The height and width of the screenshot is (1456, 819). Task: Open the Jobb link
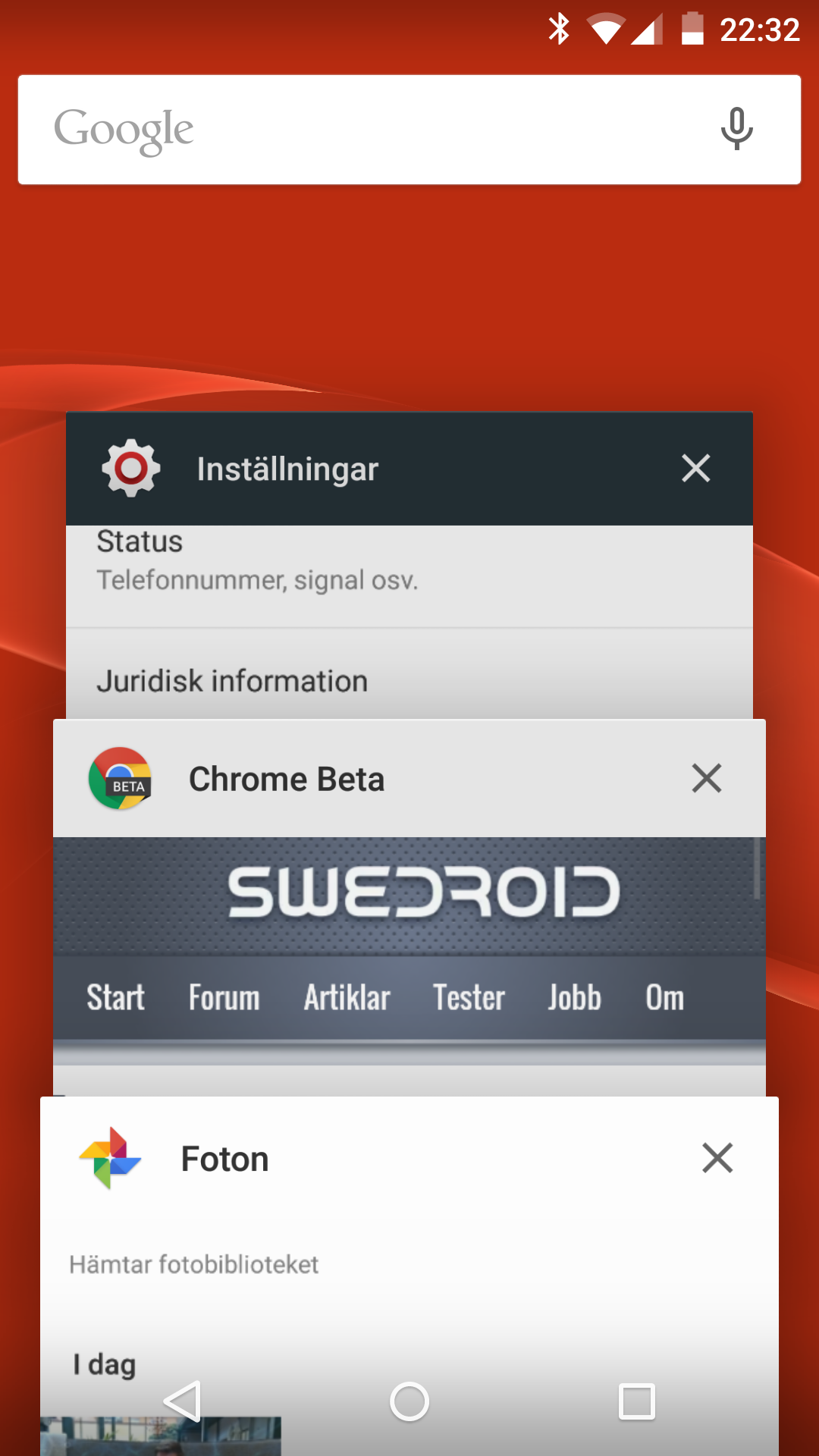click(x=575, y=998)
